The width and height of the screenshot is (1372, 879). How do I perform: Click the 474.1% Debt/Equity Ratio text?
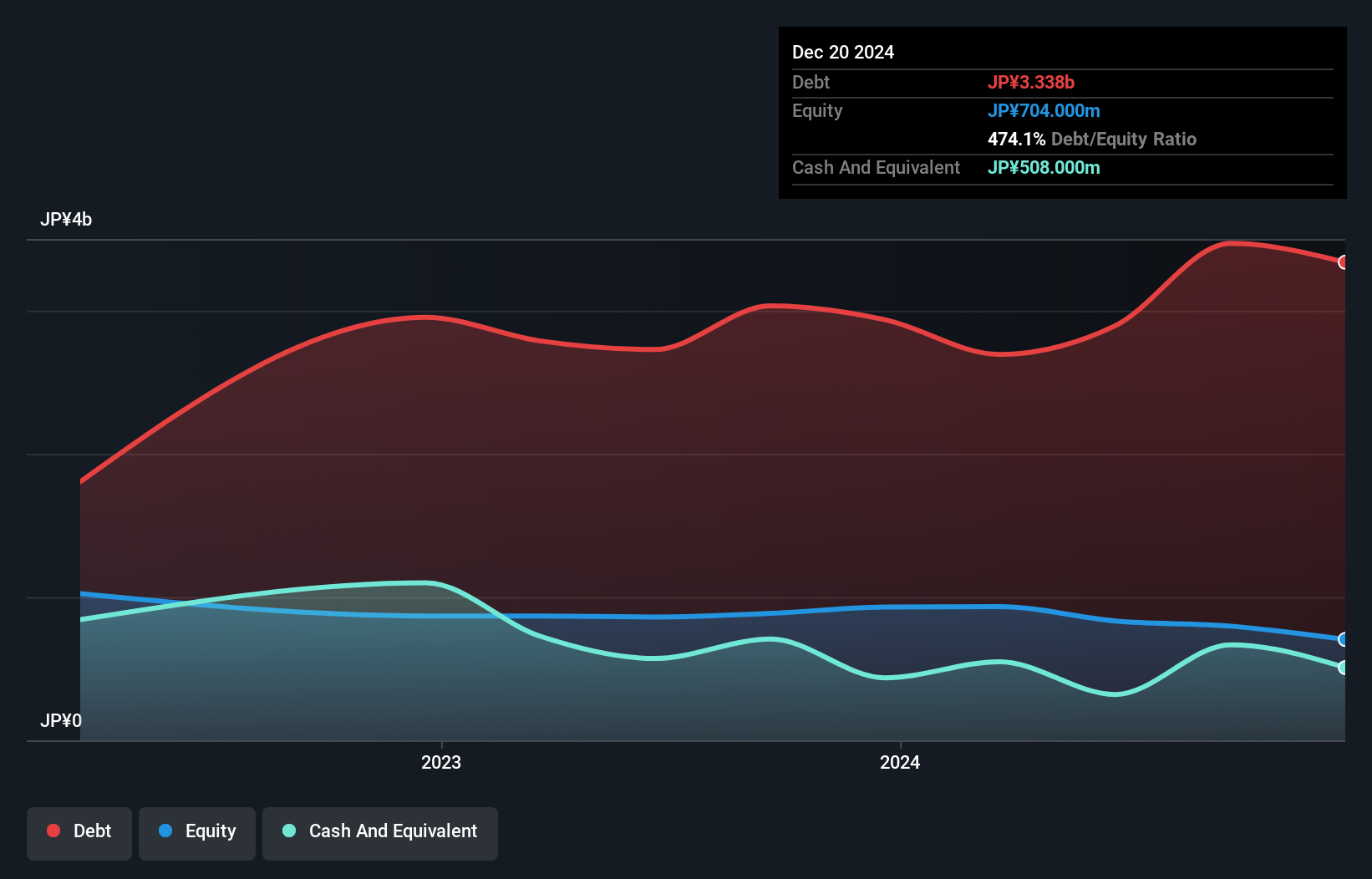click(x=1092, y=139)
